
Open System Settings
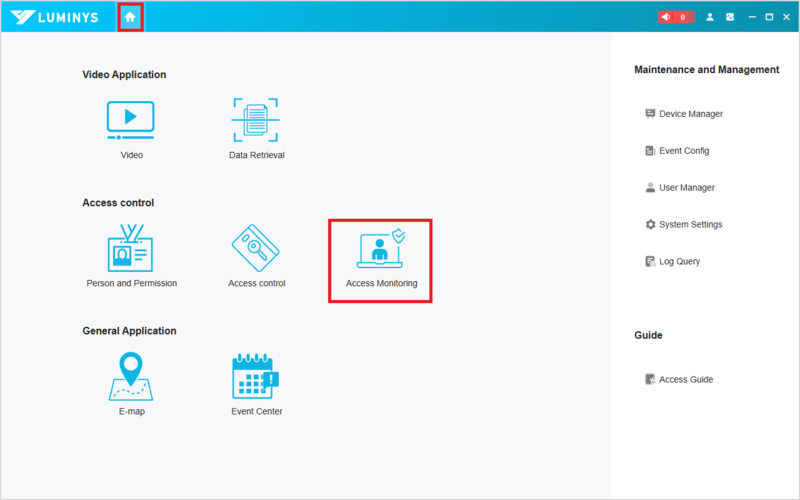click(684, 224)
